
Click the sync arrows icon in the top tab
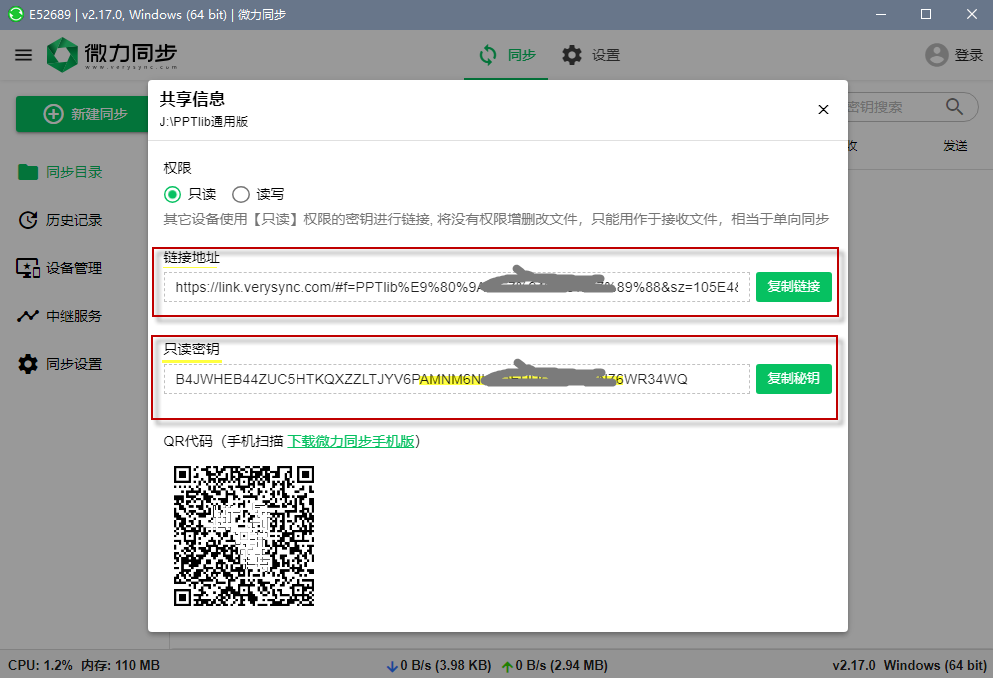[488, 55]
